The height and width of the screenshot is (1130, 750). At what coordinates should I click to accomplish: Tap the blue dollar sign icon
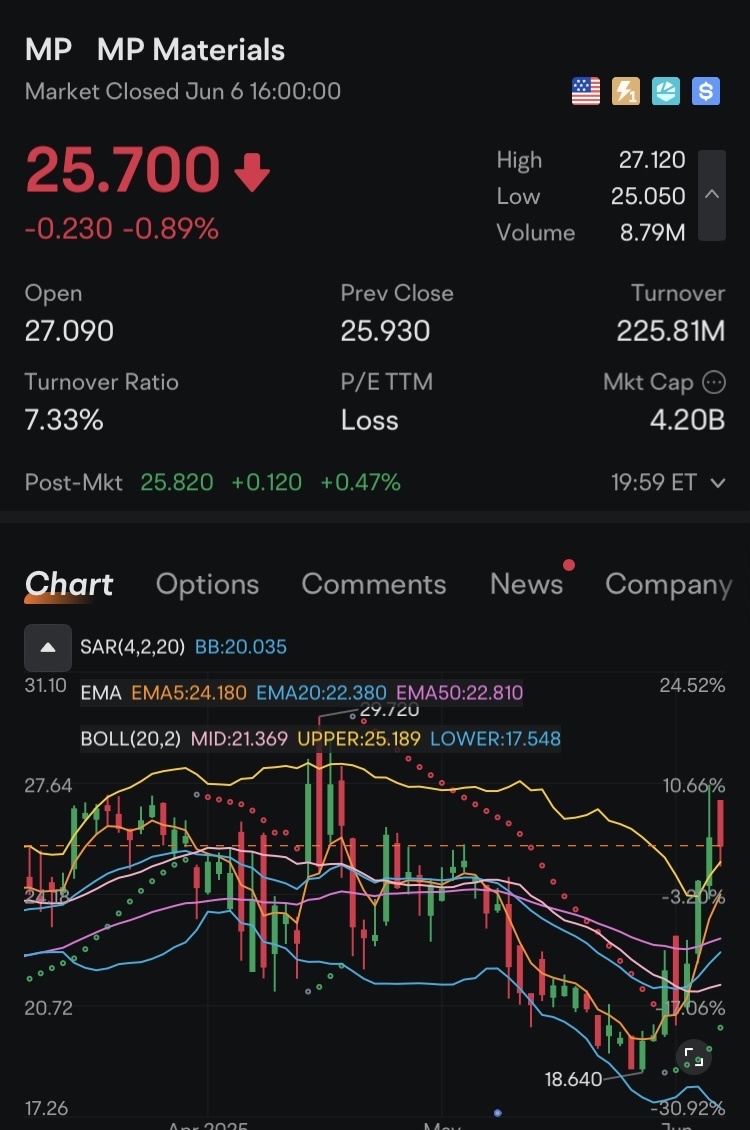tap(706, 92)
